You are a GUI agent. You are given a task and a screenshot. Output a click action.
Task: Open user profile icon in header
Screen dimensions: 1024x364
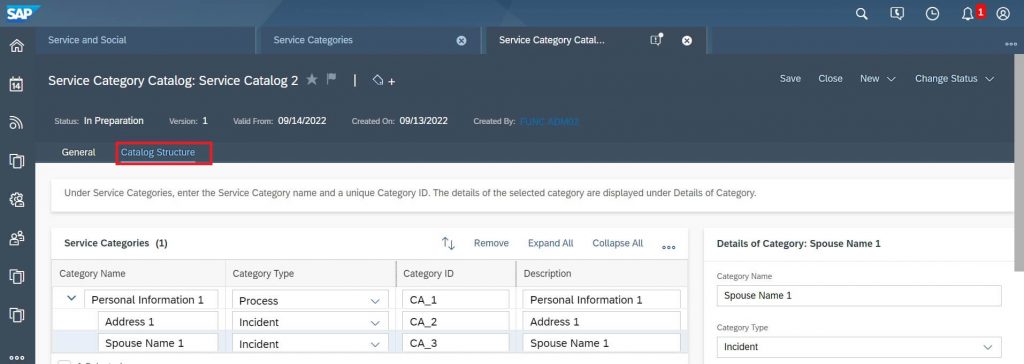1003,14
